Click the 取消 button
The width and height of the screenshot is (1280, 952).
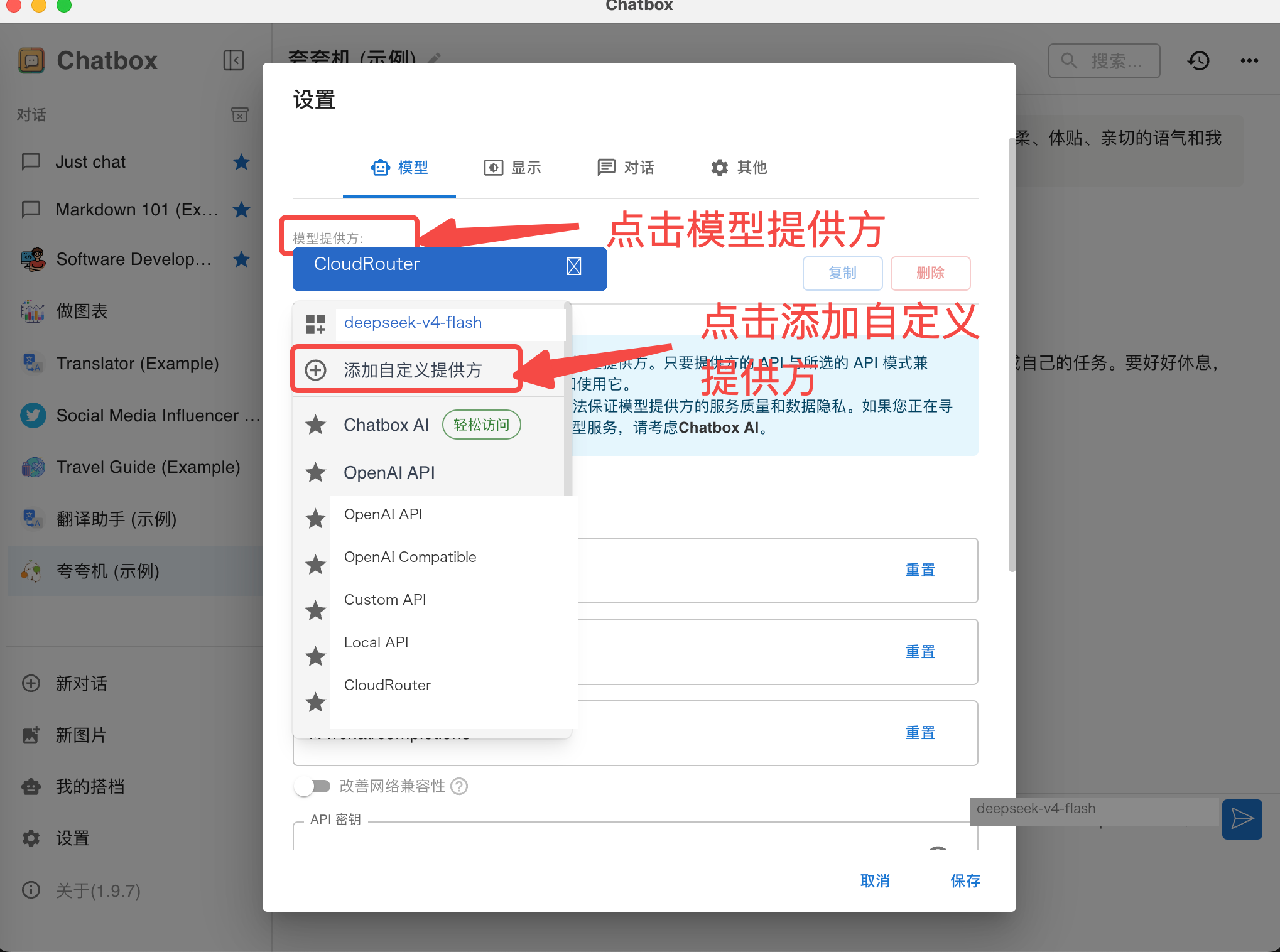[x=874, y=881]
